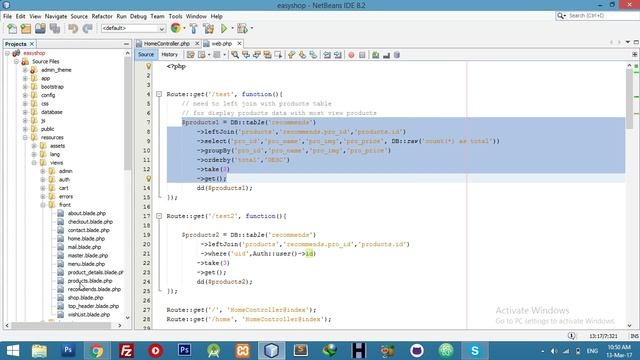Switch to the HomeController.php tab
This screenshot has height=360, width=640.
coord(167,43)
